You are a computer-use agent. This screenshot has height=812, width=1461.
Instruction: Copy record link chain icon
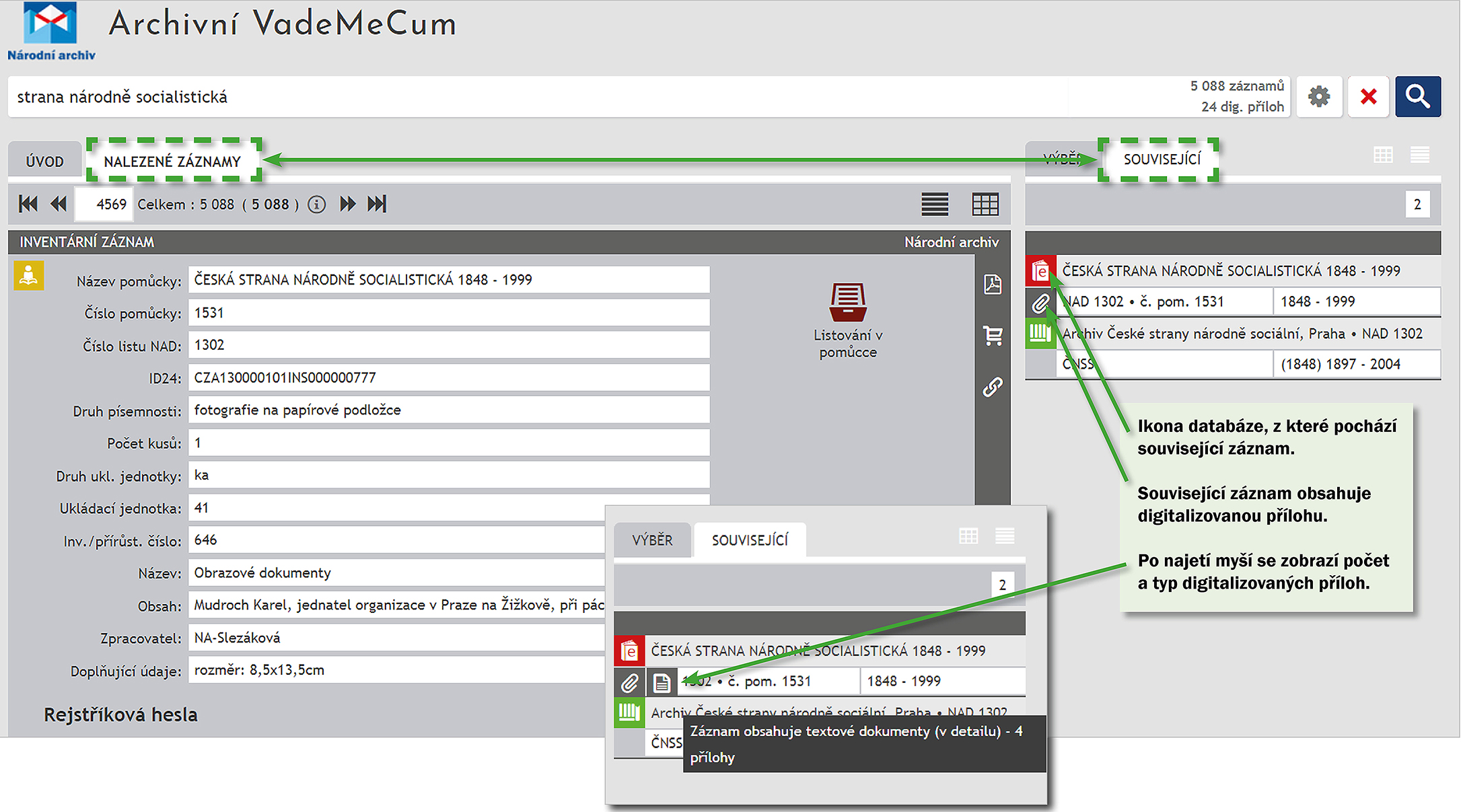993,387
